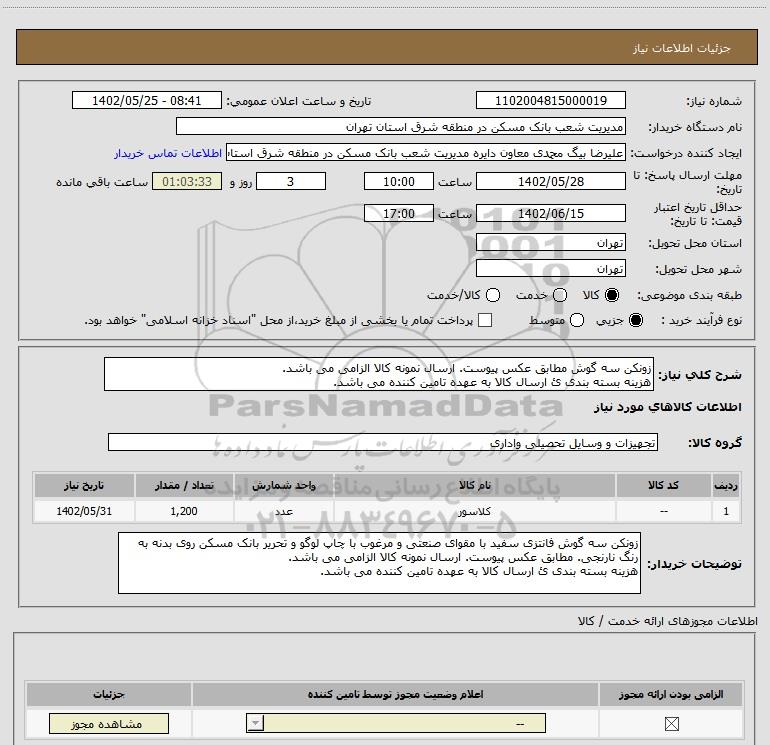770x745 pixels.
Task: Toggle the Islamic treasury payment checkbox
Action: [485, 320]
